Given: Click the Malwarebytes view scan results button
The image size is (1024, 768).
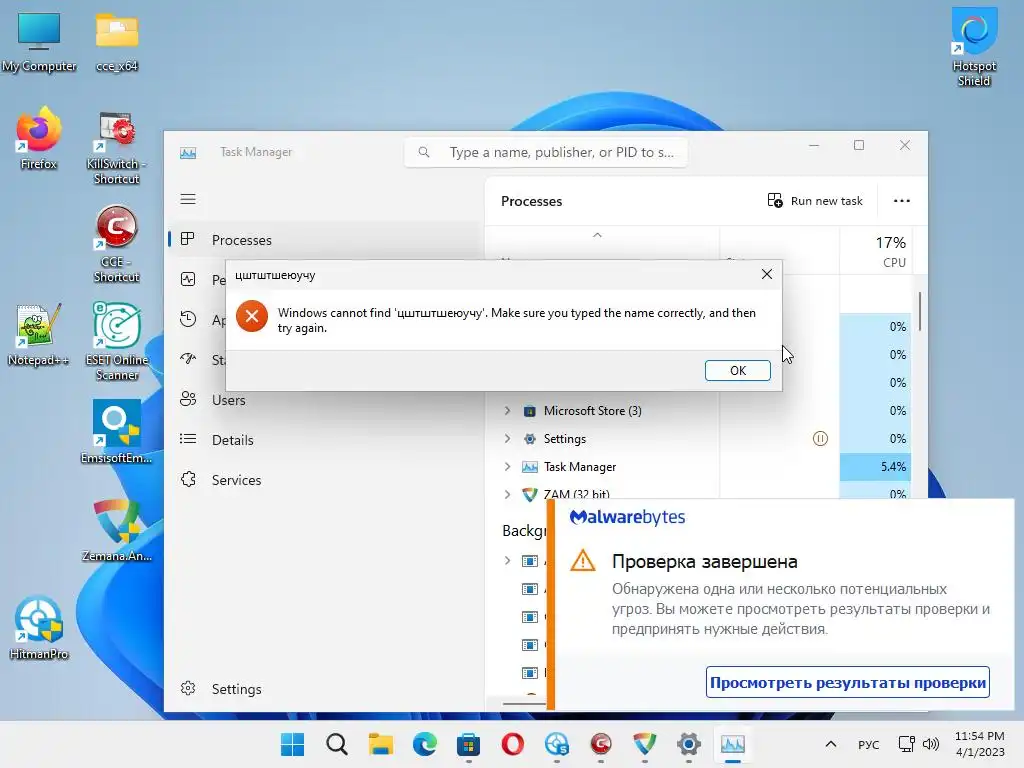Looking at the screenshot, I should click(x=848, y=682).
